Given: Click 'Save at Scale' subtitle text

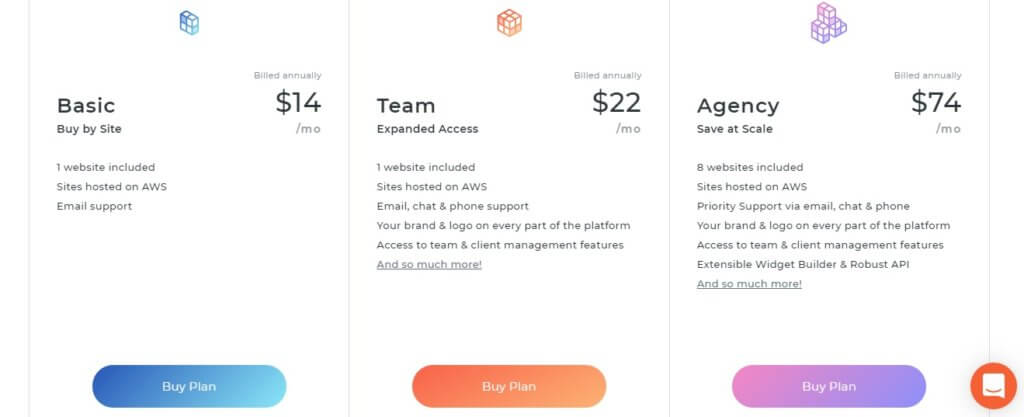Looking at the screenshot, I should (x=734, y=129).
